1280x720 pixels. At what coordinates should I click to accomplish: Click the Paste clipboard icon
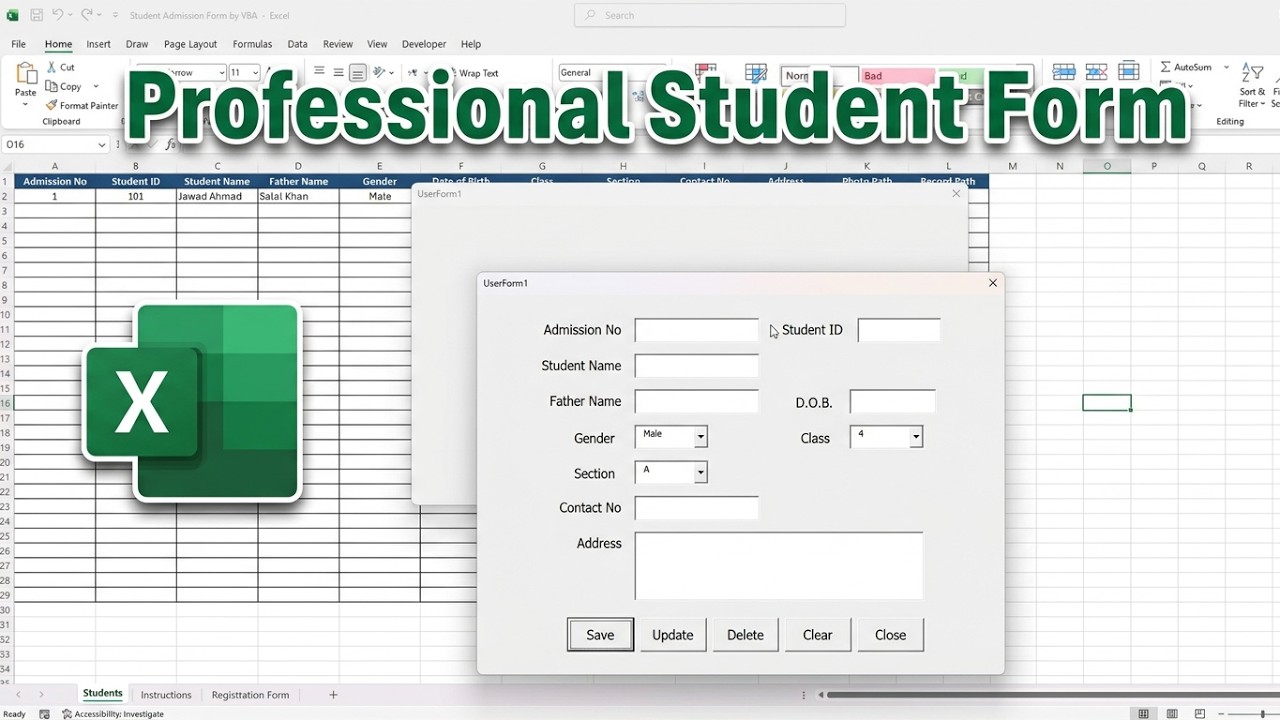coord(25,73)
